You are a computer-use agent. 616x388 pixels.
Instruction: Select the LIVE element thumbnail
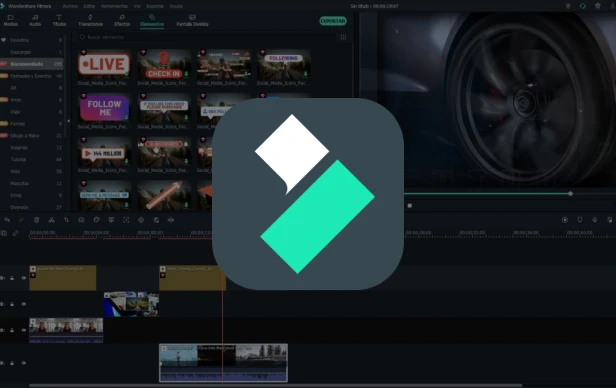point(104,64)
